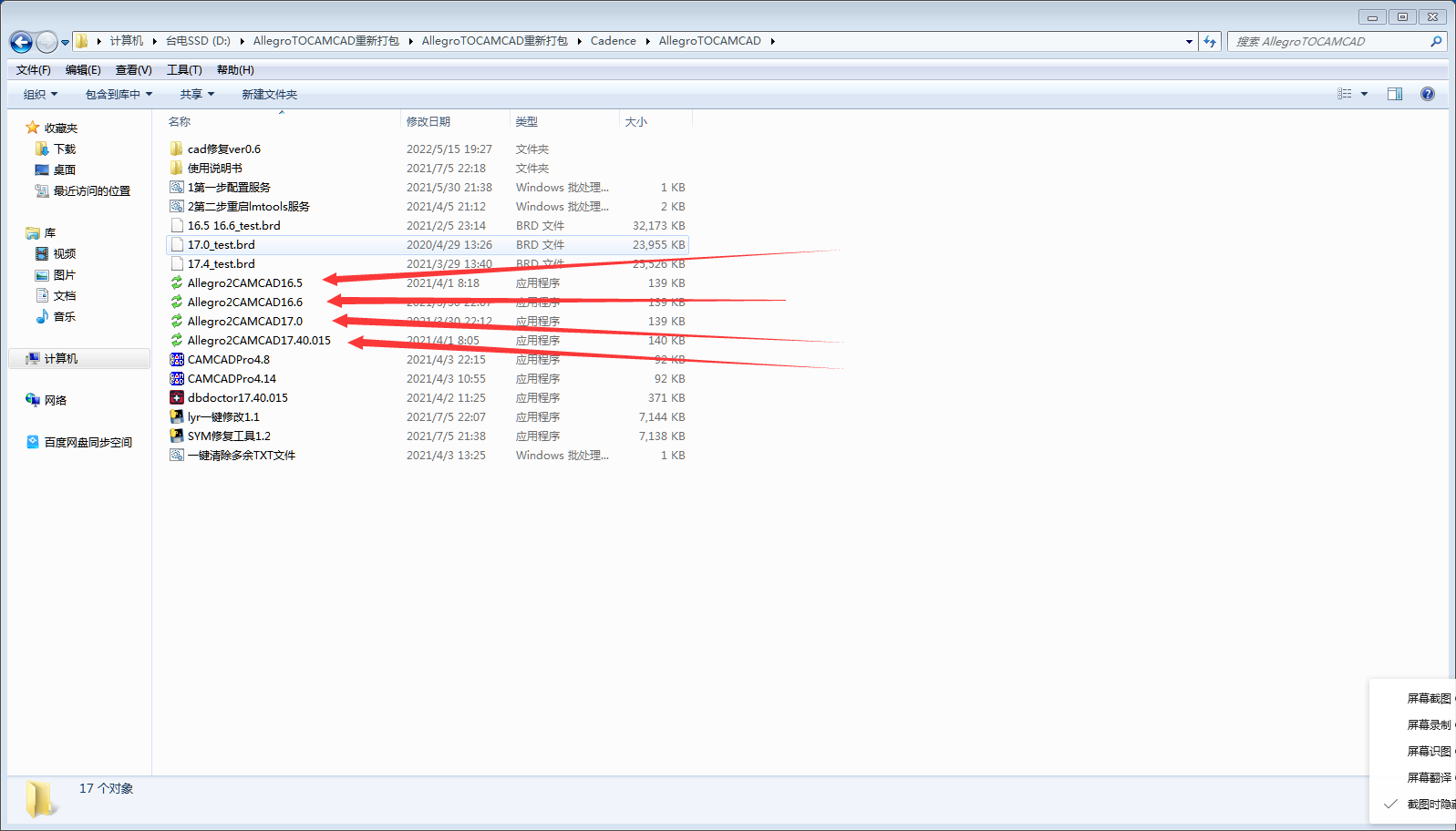Expand the 共享 dropdown
This screenshot has width=1456, height=831.
click(x=197, y=94)
